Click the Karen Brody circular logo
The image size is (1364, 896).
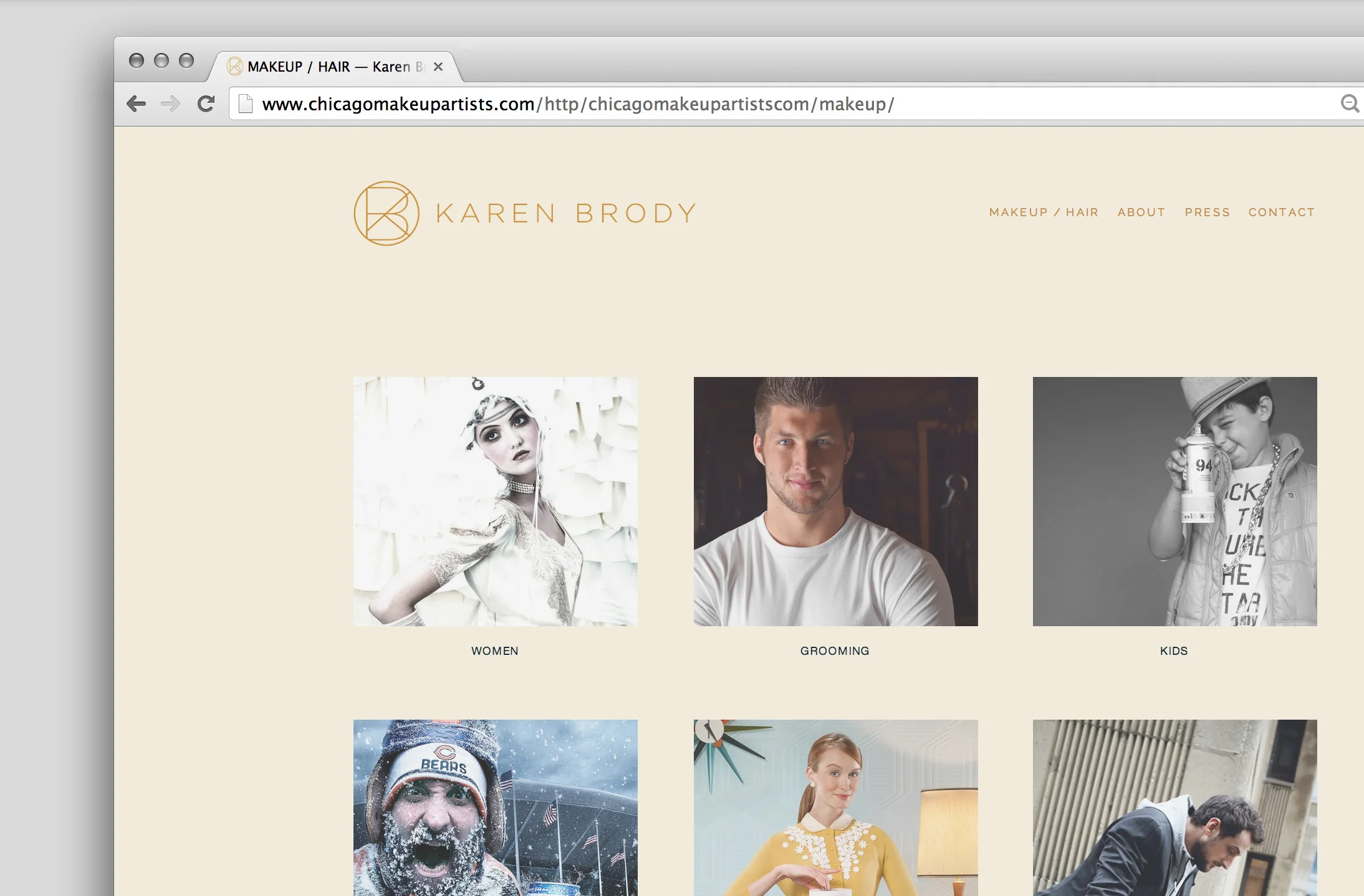click(386, 213)
